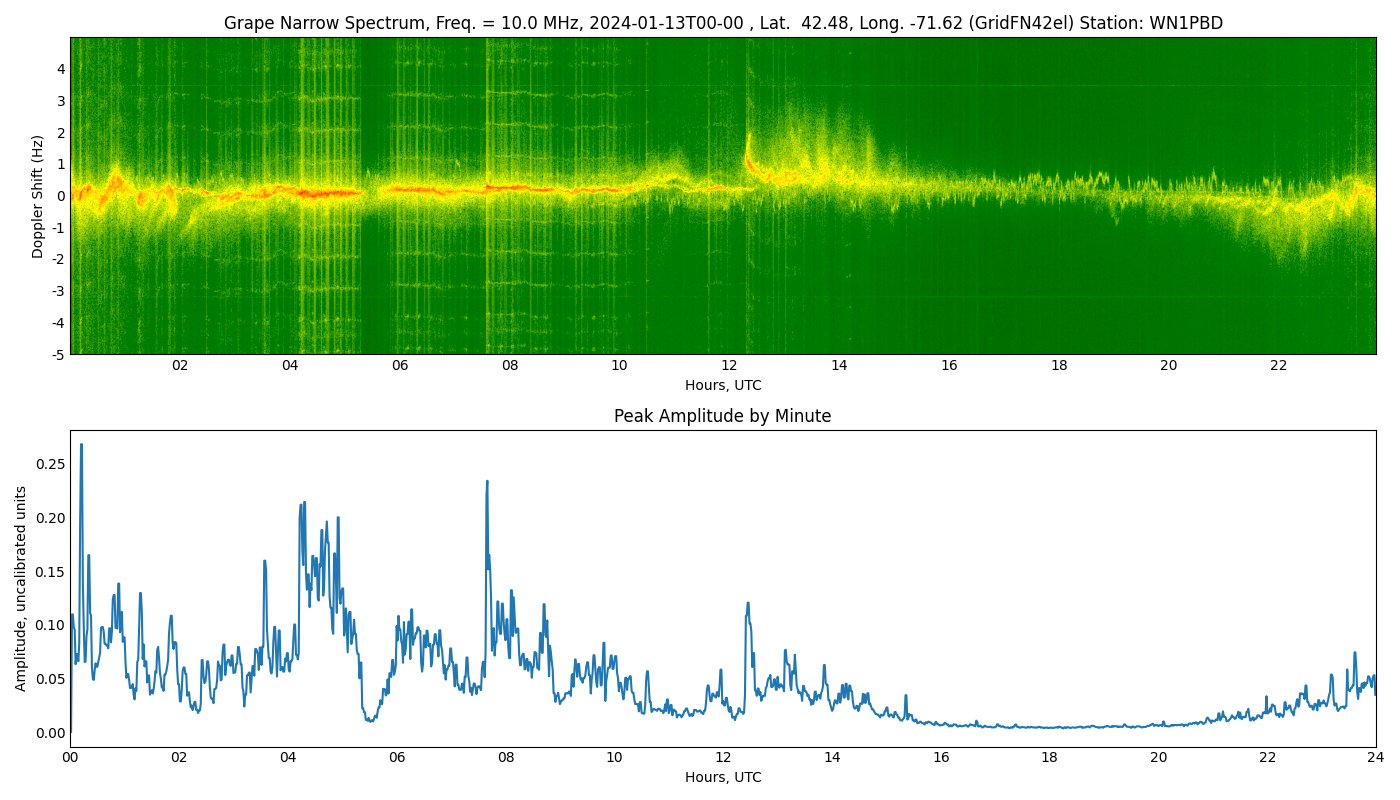1400x800 pixels.
Task: Select the tallest amplitude peak just after hour 00
Action: click(x=81, y=446)
